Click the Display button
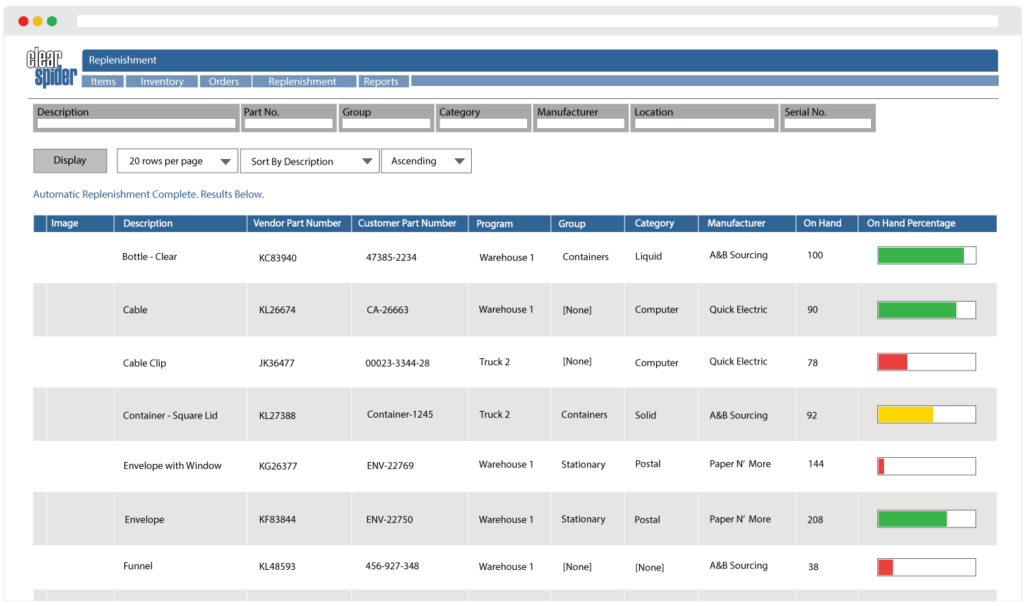The width and height of the screenshot is (1024, 606). pos(69,160)
